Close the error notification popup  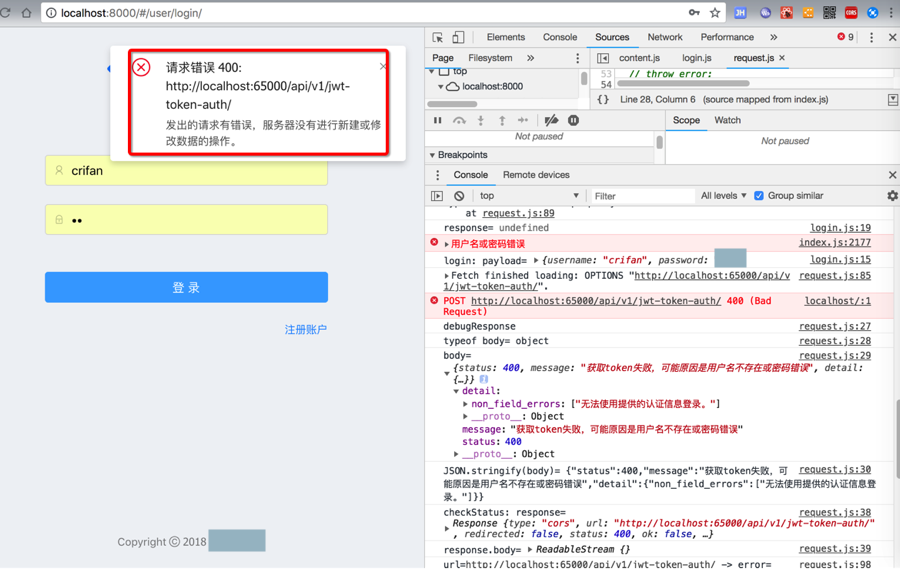pyautogui.click(x=383, y=67)
